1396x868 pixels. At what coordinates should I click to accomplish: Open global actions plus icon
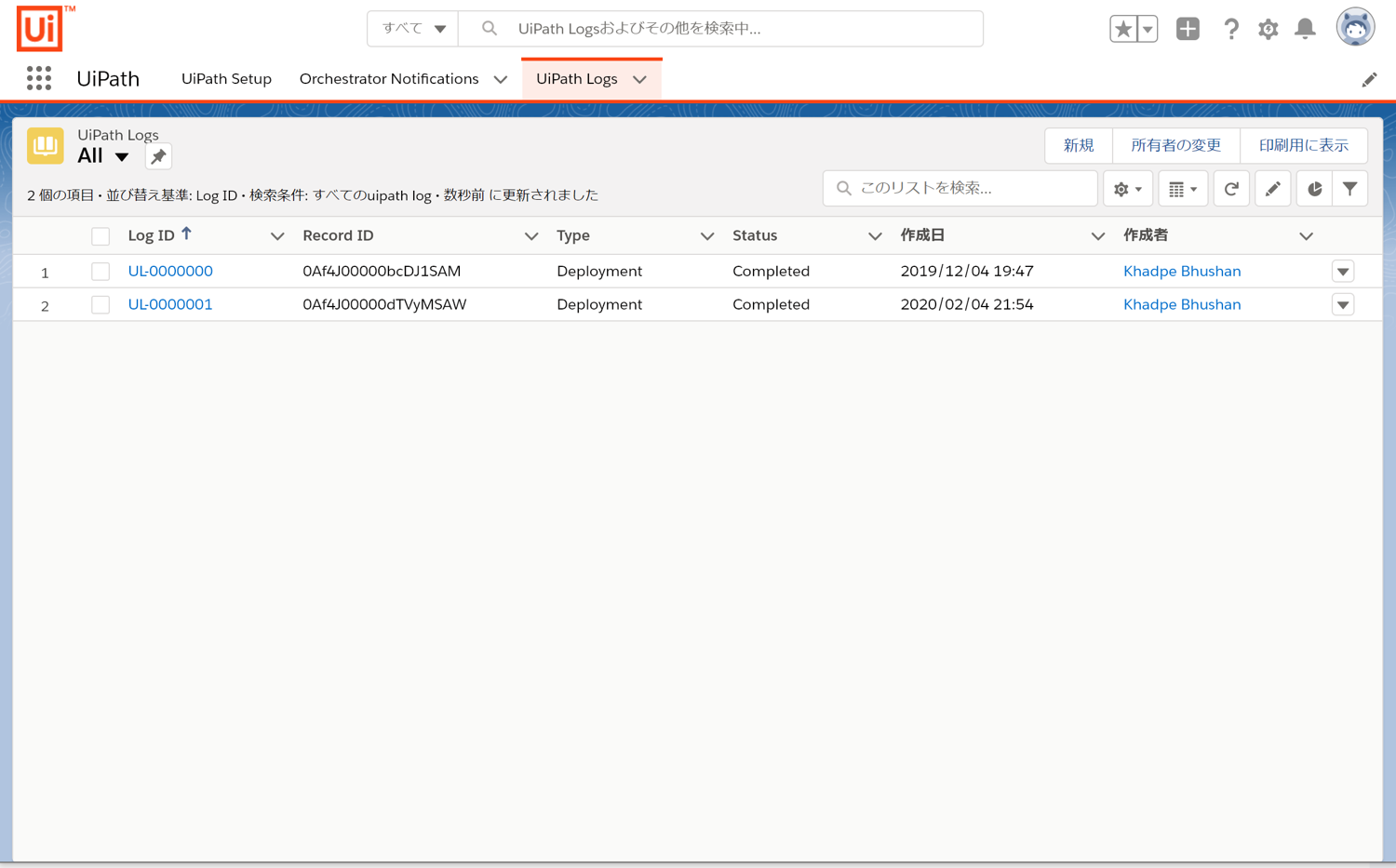(1188, 29)
